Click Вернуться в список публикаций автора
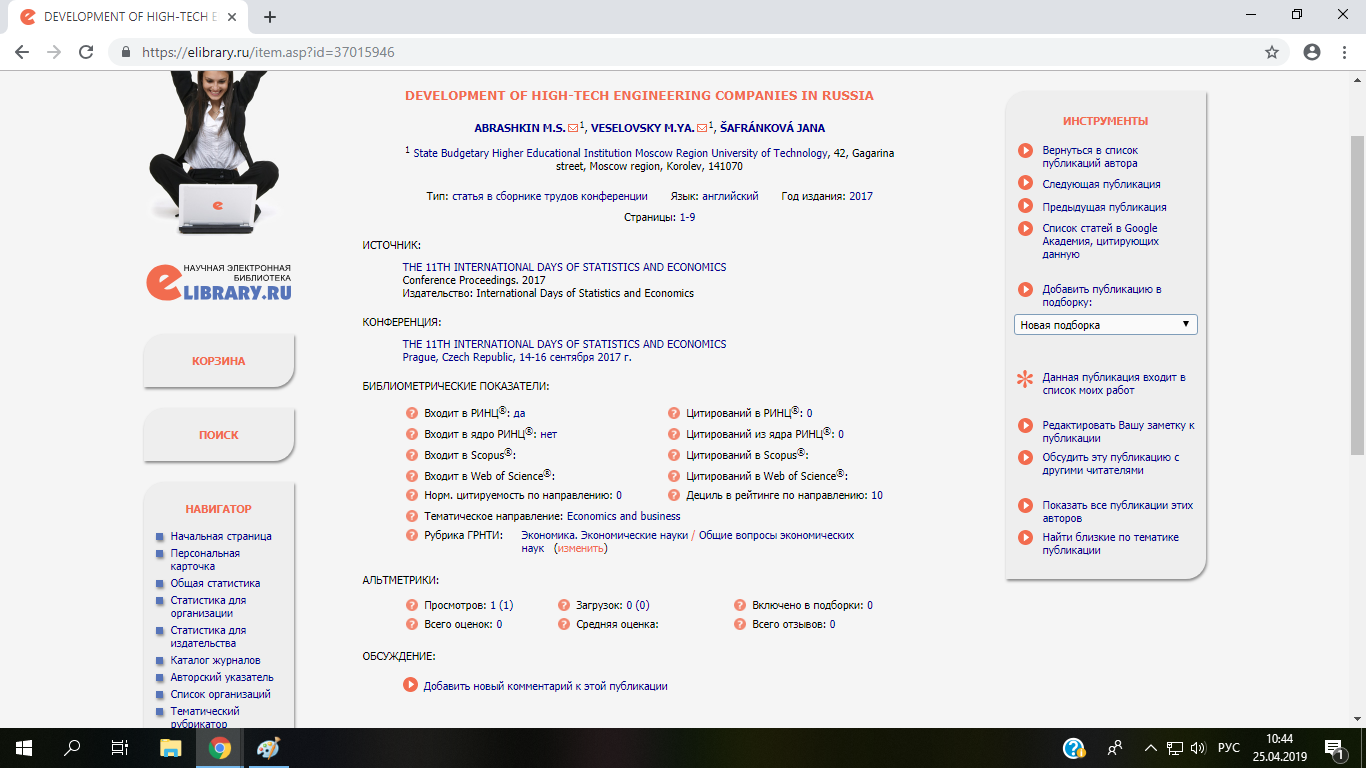The width and height of the screenshot is (1366, 768). [x=1090, y=156]
